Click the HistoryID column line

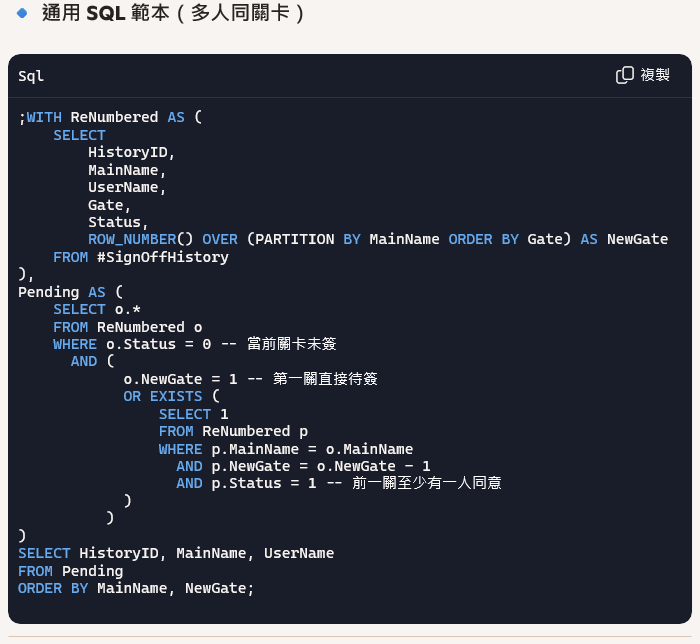point(131,153)
